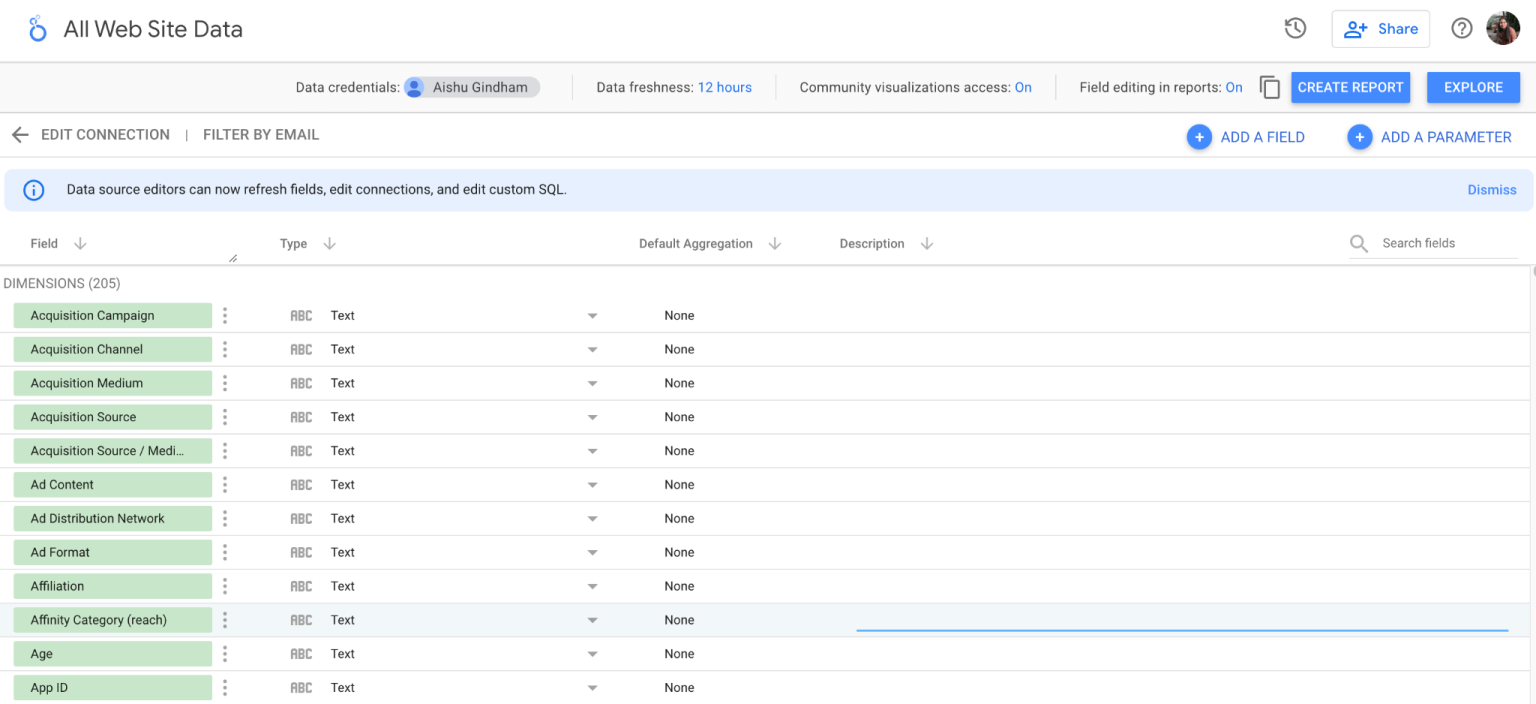Open the Type dropdown for Ad Content

[x=592, y=484]
